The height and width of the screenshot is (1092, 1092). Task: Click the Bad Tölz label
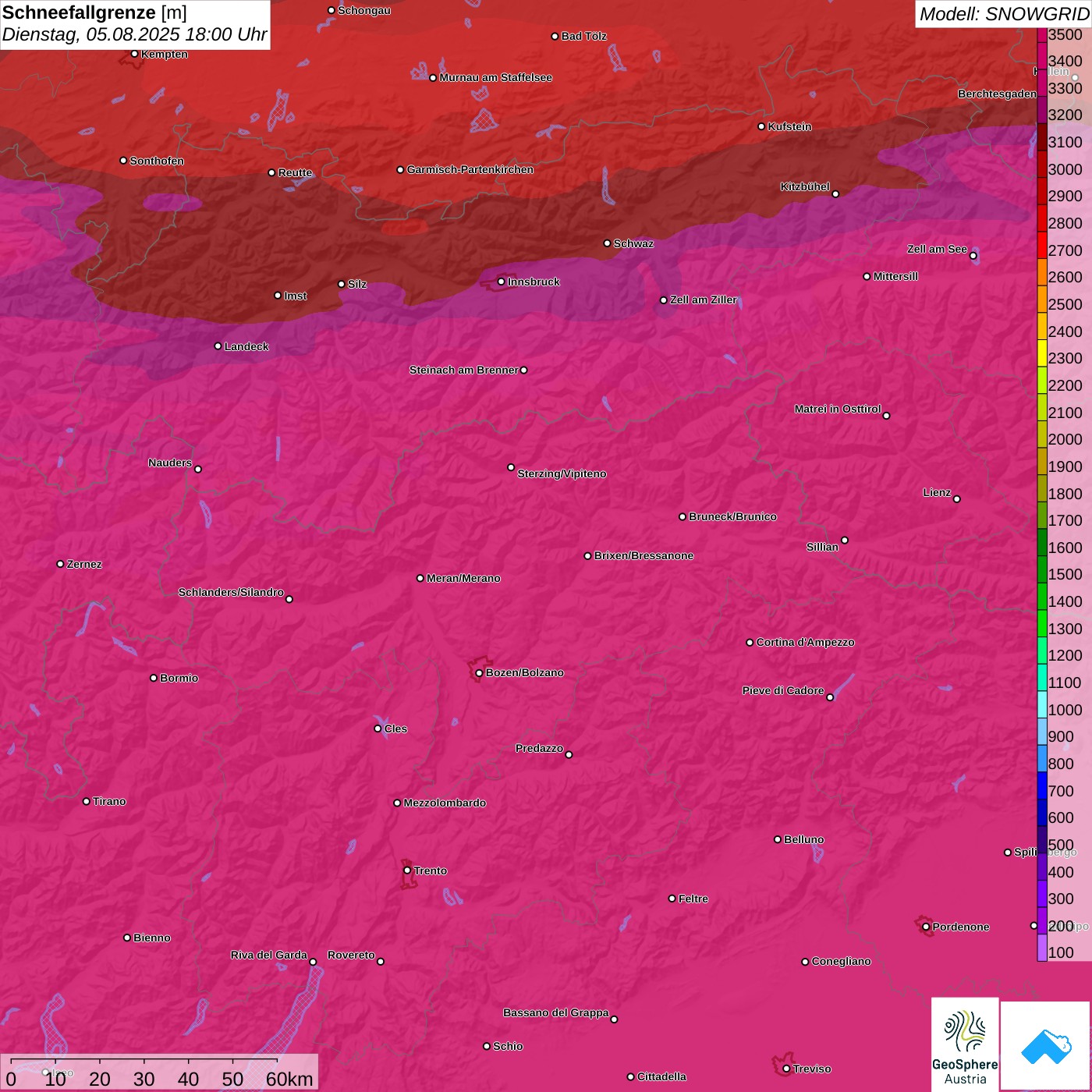[583, 36]
